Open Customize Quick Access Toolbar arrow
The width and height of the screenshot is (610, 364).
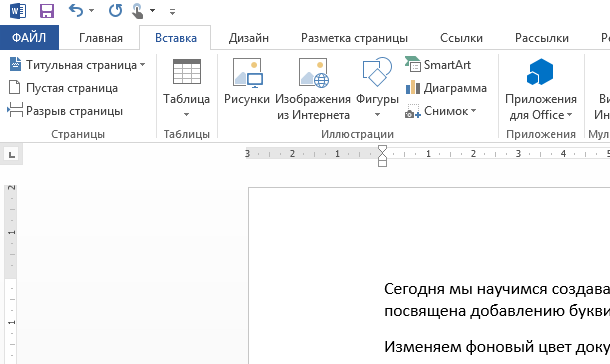tap(172, 12)
